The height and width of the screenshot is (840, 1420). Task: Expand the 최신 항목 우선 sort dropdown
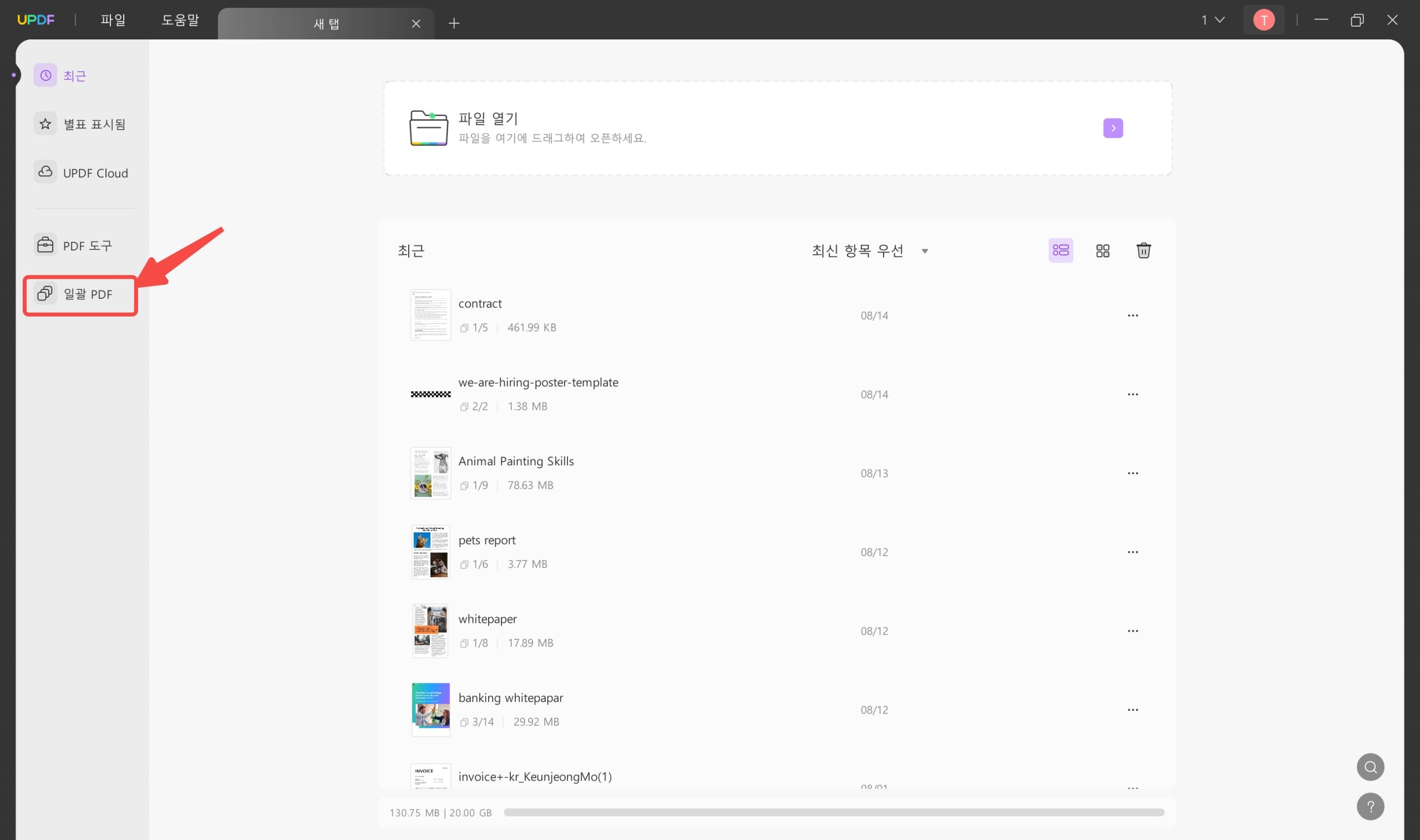coord(869,251)
